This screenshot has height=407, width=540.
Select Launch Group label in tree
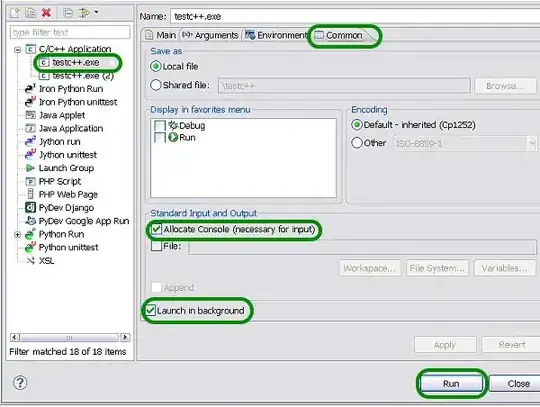click(x=66, y=168)
